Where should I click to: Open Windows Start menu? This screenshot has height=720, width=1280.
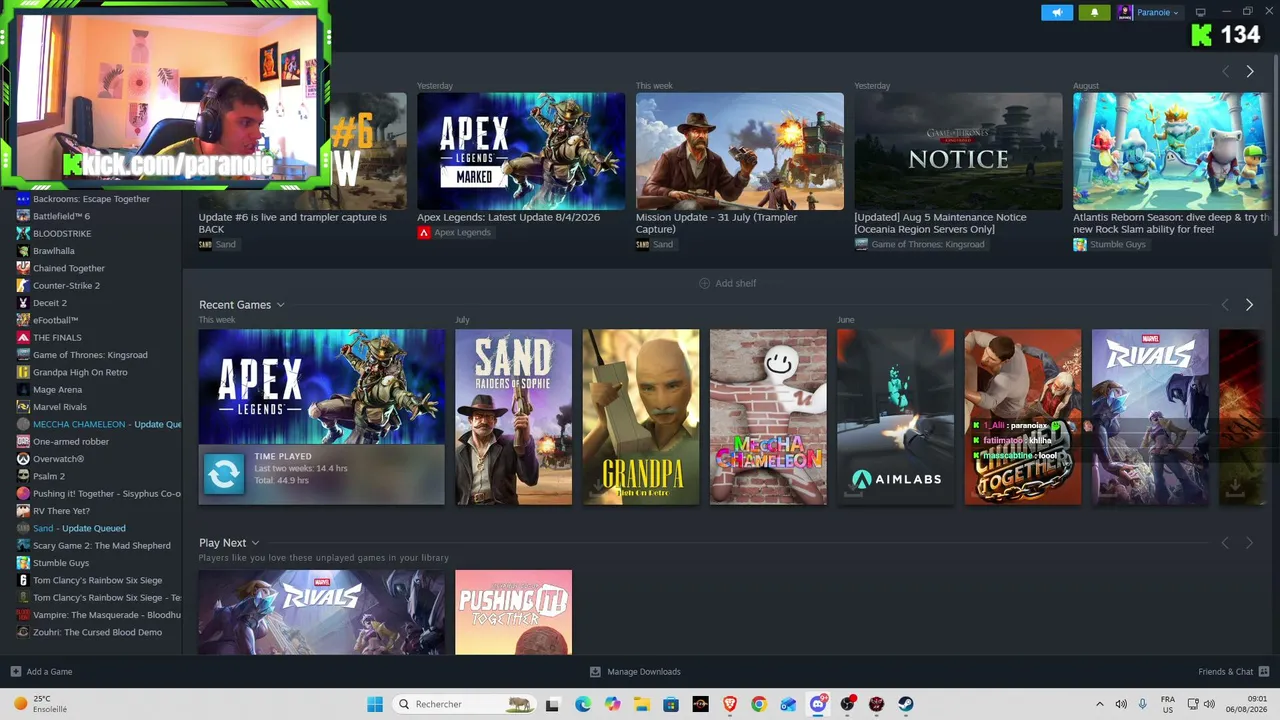coord(375,704)
